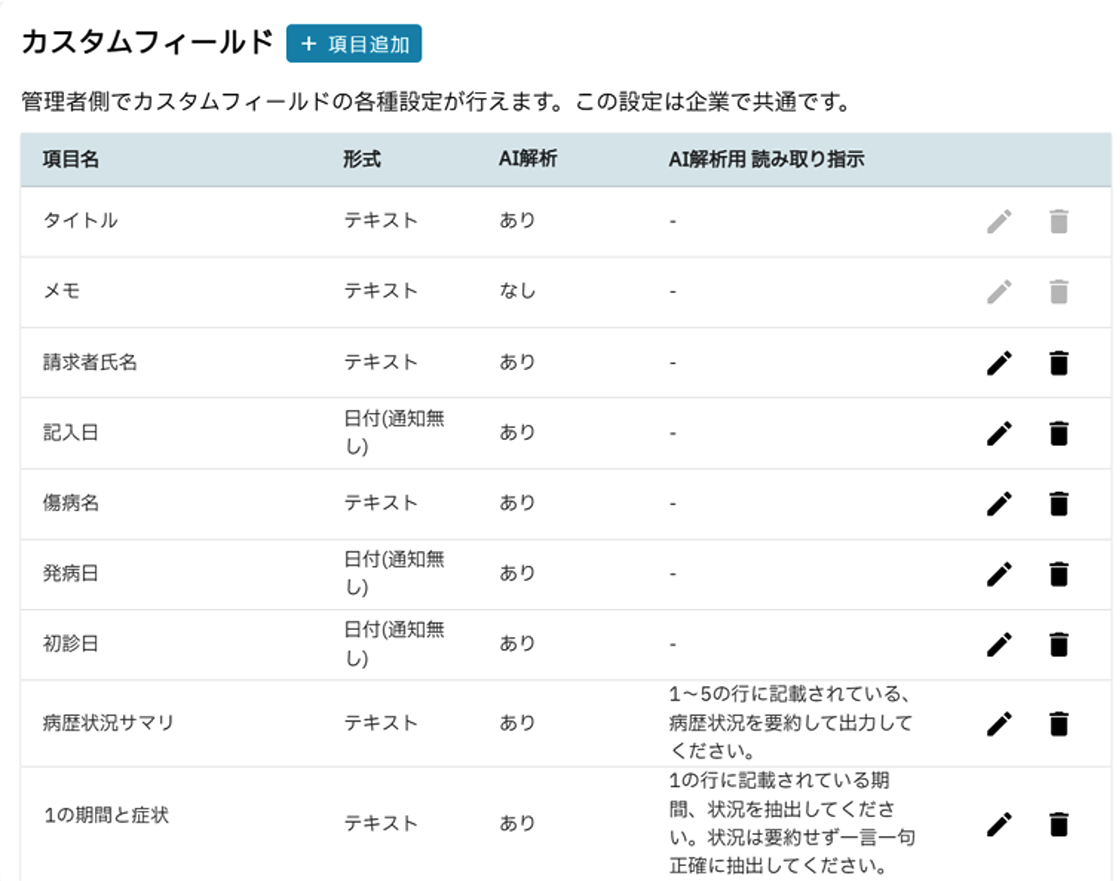1120x881 pixels.
Task: Edit the 請求者氏名 field with pencil icon
Action: click(999, 363)
